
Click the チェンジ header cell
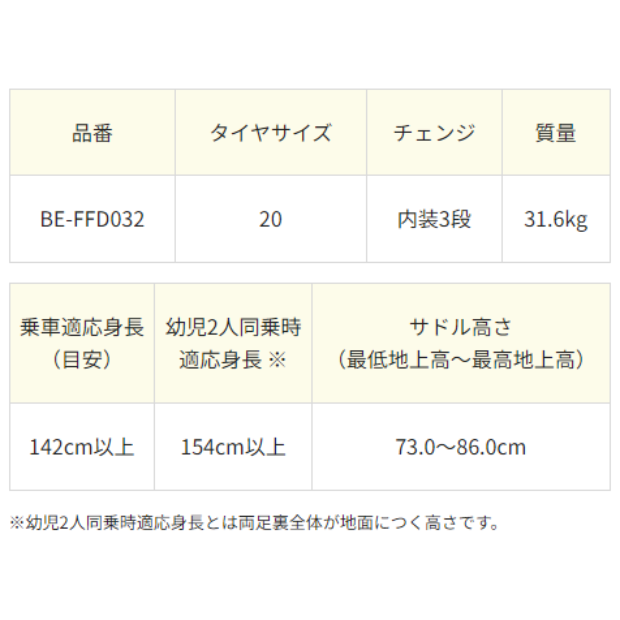tap(435, 133)
